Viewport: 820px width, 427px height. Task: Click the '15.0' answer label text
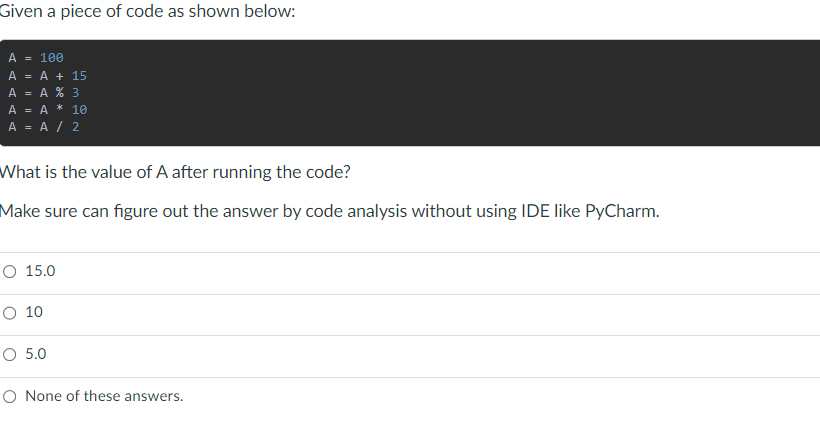[x=40, y=271]
